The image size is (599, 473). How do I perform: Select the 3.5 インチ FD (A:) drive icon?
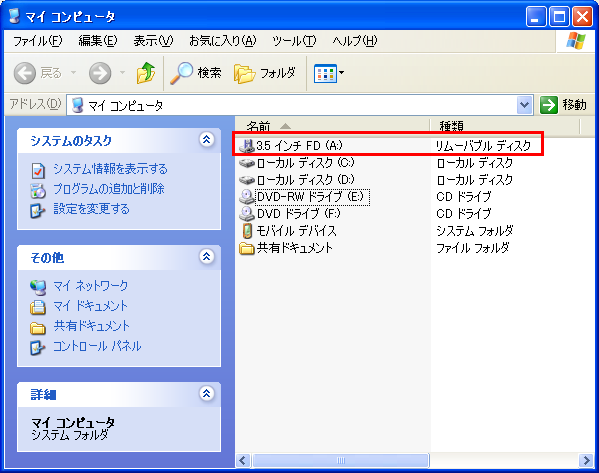pos(247,146)
